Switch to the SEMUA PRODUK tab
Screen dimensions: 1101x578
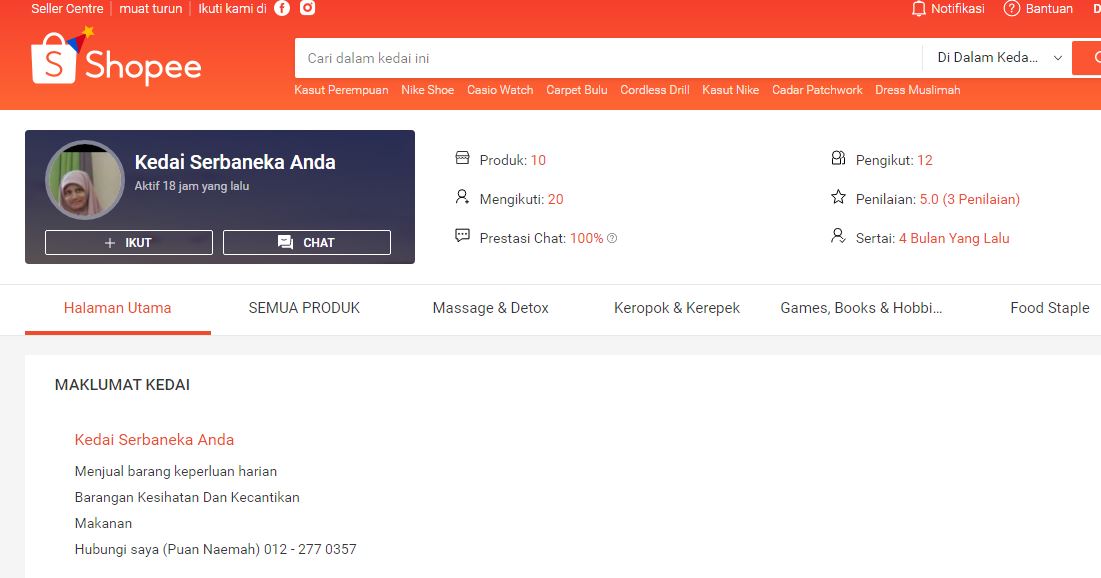[304, 308]
